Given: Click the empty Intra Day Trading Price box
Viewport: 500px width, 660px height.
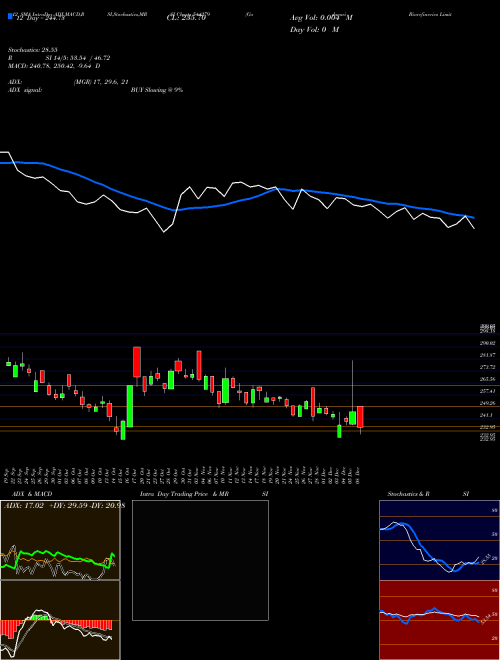Looking at the screenshot, I should pos(200,560).
